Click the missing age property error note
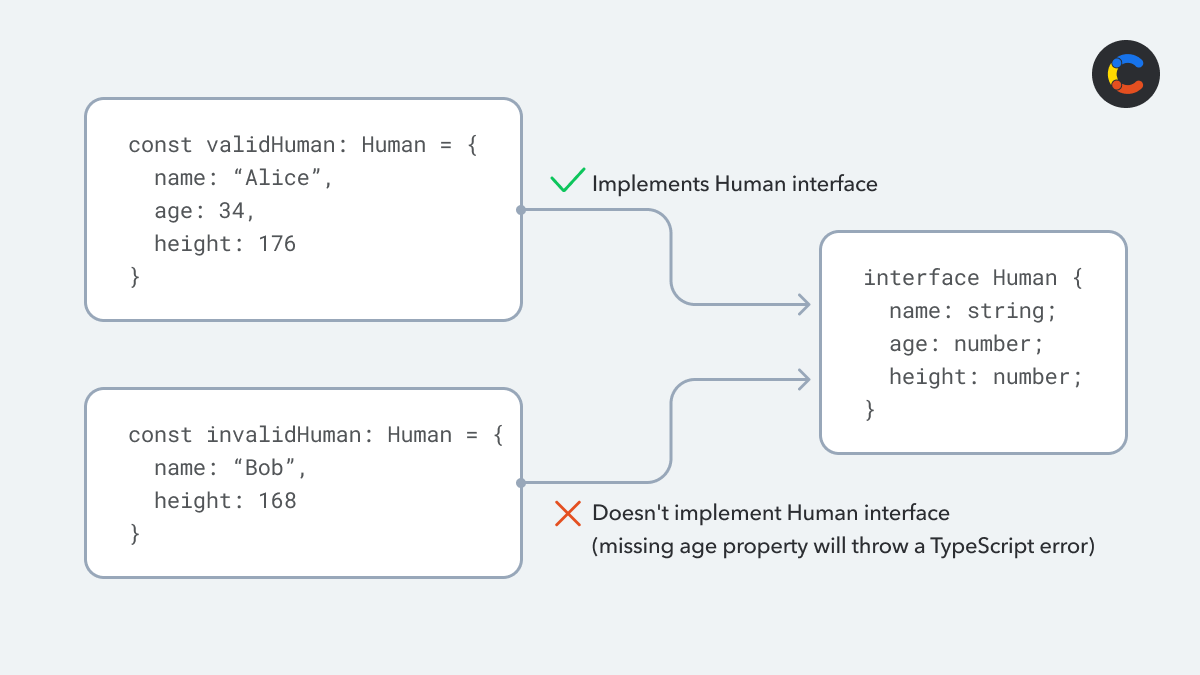The image size is (1200, 675). pos(843,547)
